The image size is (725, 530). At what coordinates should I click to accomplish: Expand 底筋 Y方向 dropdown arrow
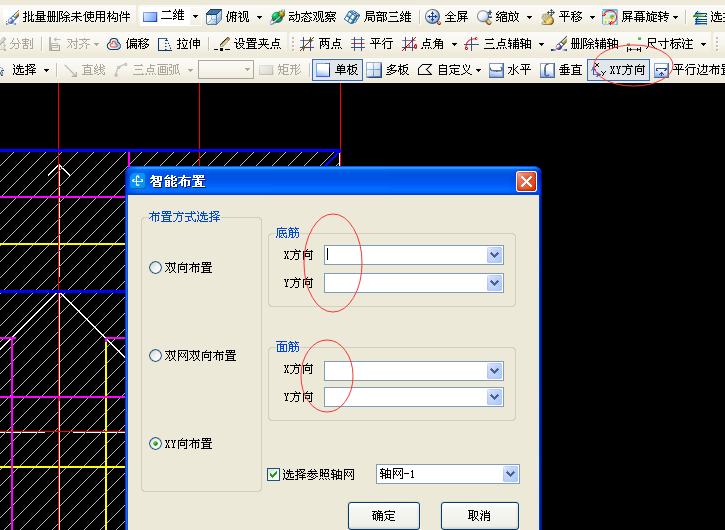(494, 283)
